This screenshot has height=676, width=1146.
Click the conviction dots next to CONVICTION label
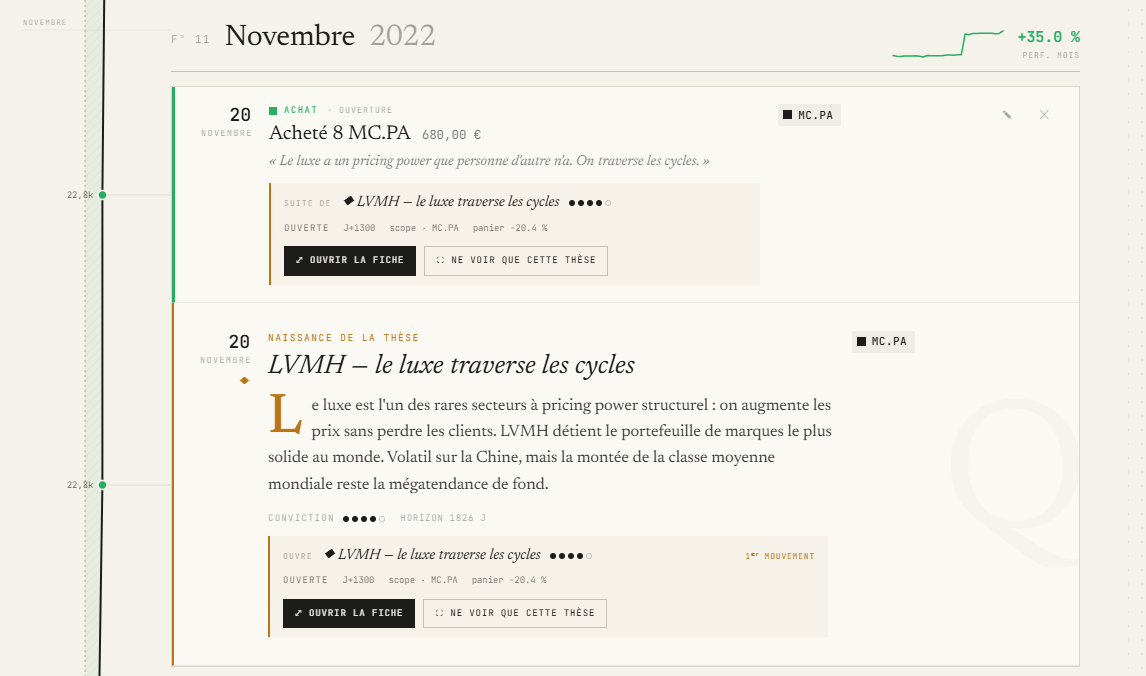[363, 519]
